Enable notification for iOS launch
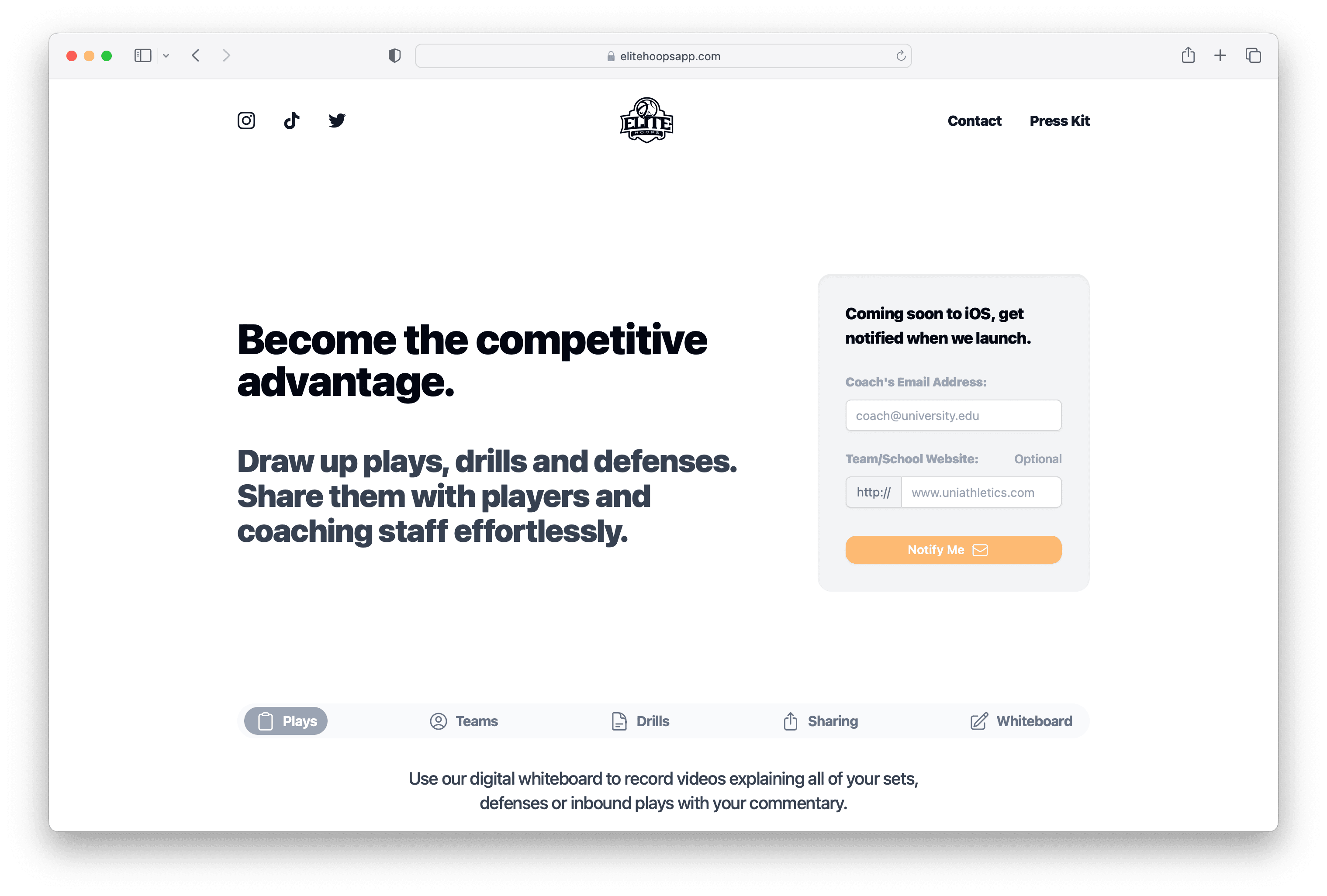The height and width of the screenshot is (896, 1327). coord(950,548)
